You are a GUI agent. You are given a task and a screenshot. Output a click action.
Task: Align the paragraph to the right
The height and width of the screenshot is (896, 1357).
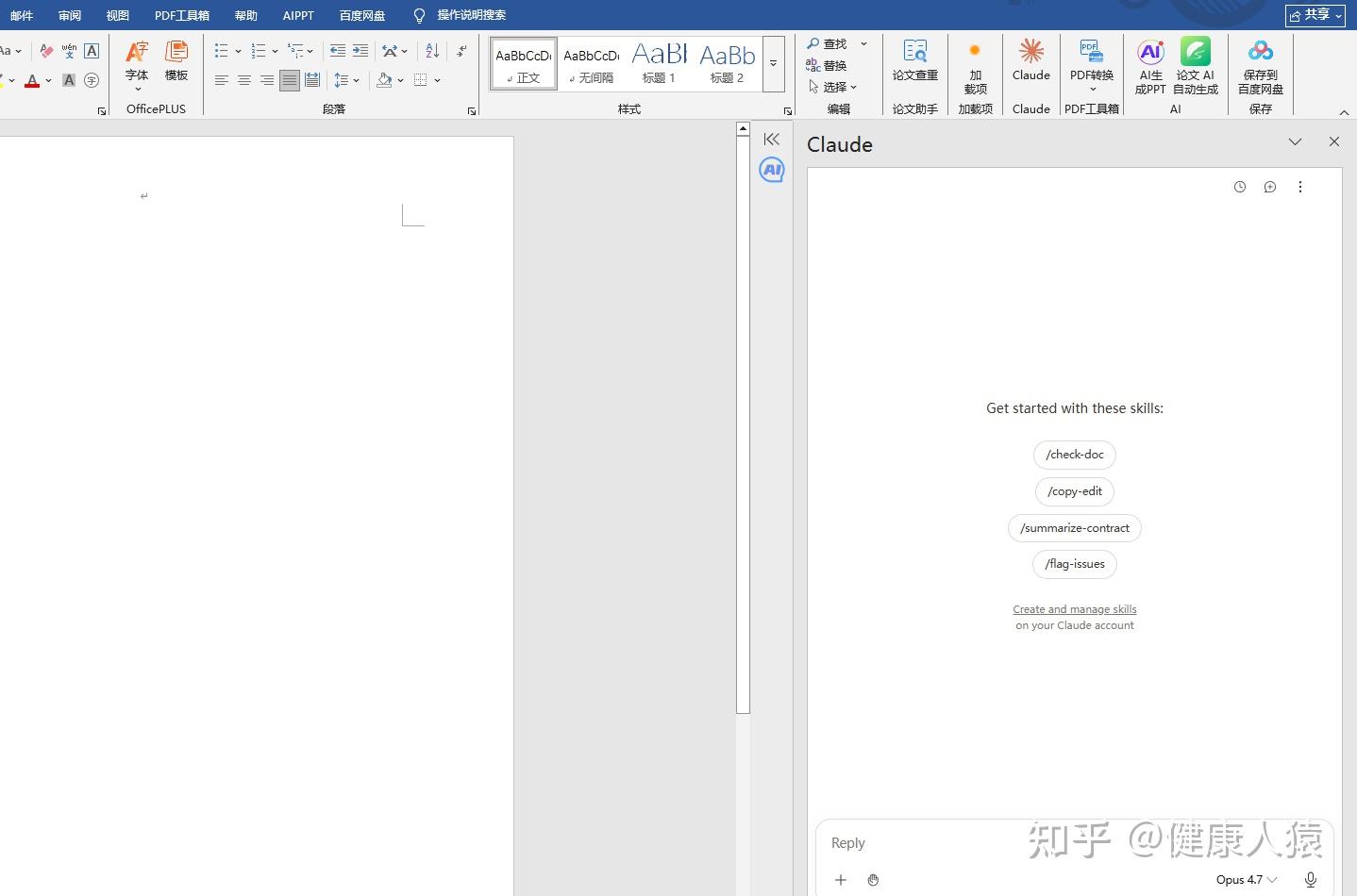coord(267,80)
